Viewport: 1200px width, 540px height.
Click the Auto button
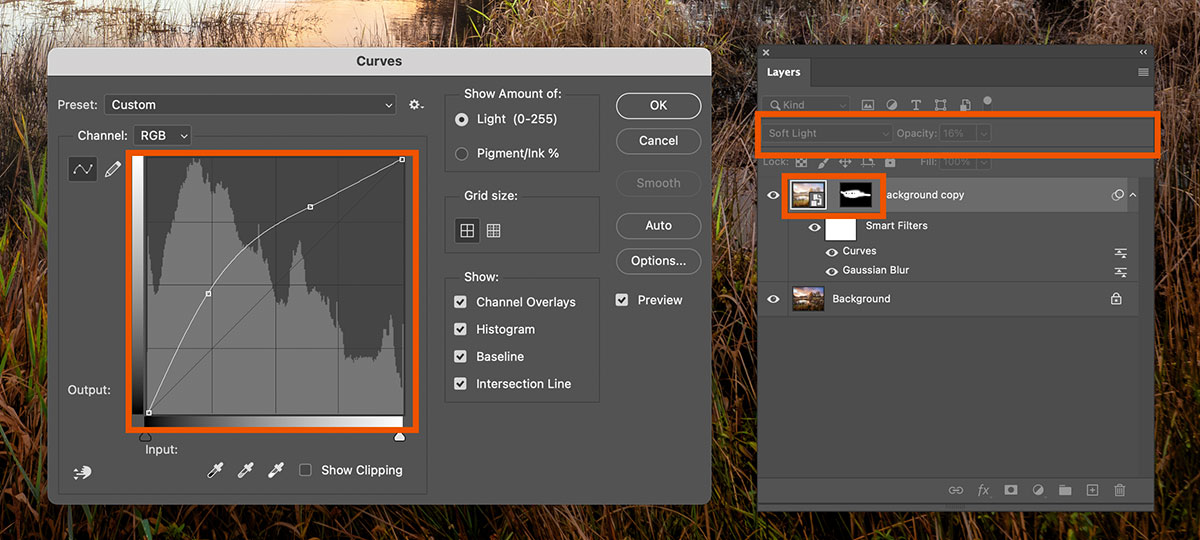(658, 225)
